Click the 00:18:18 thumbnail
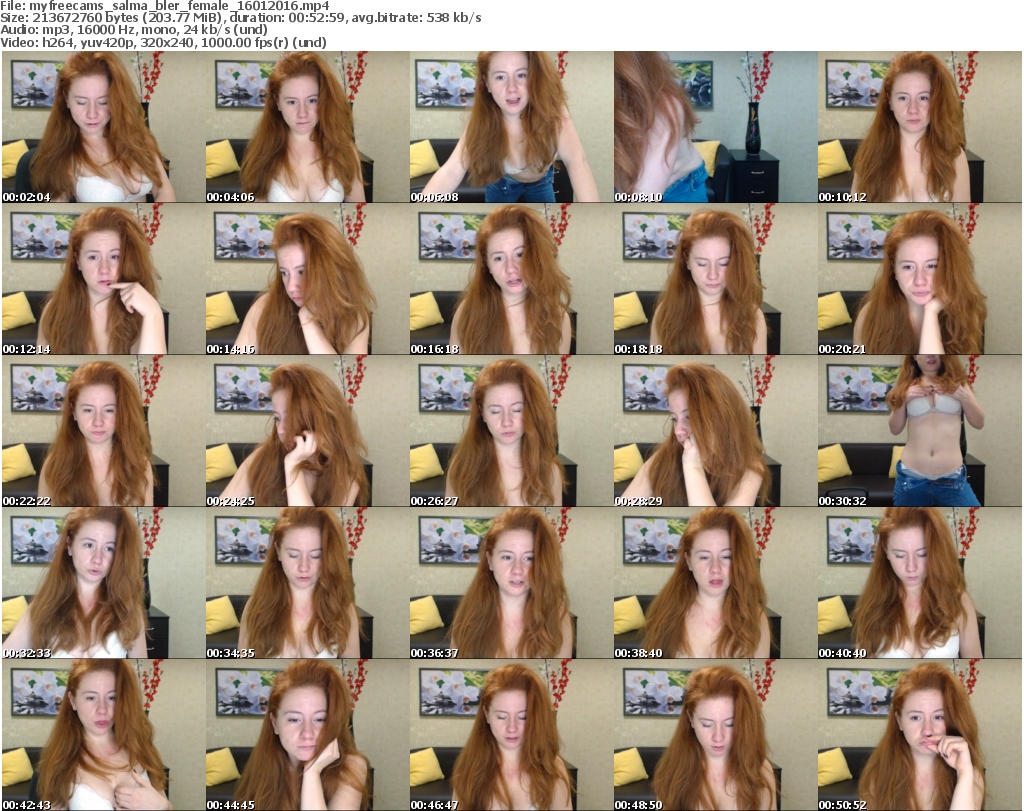Viewport: 1024px width, 811px height. pos(715,279)
